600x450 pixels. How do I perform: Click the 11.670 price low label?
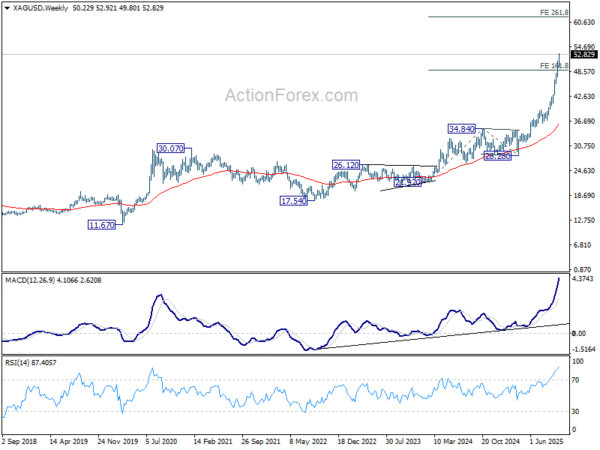102,226
